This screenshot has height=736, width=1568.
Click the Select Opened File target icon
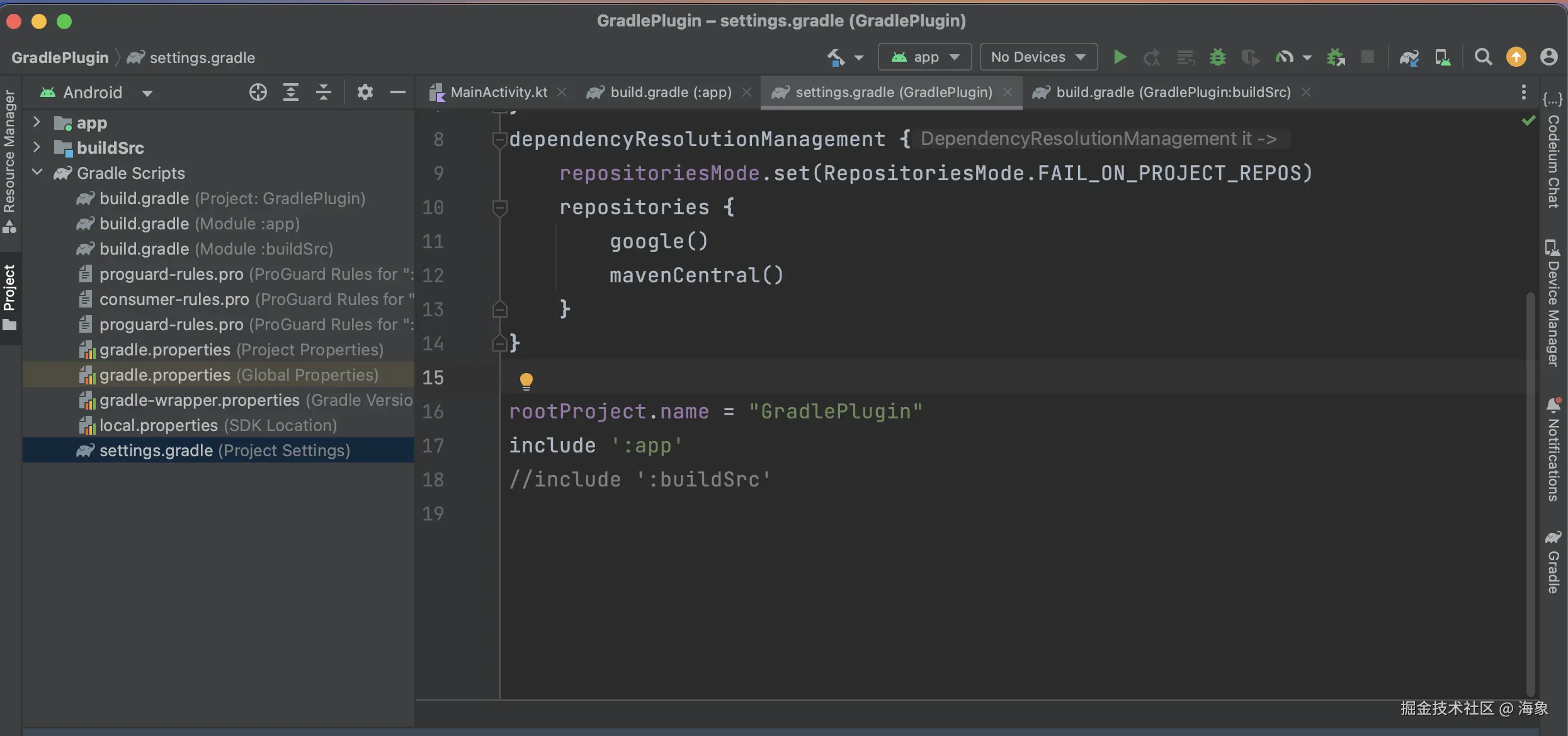258,93
